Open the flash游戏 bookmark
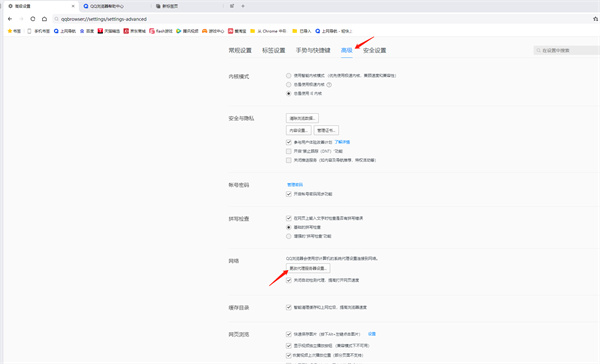This screenshot has height=364, width=600. (161, 31)
